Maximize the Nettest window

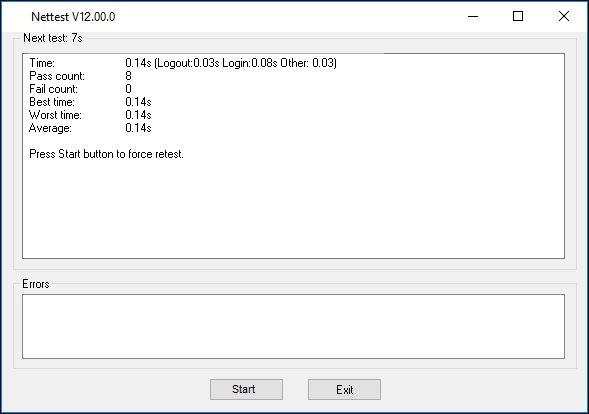coord(518,16)
